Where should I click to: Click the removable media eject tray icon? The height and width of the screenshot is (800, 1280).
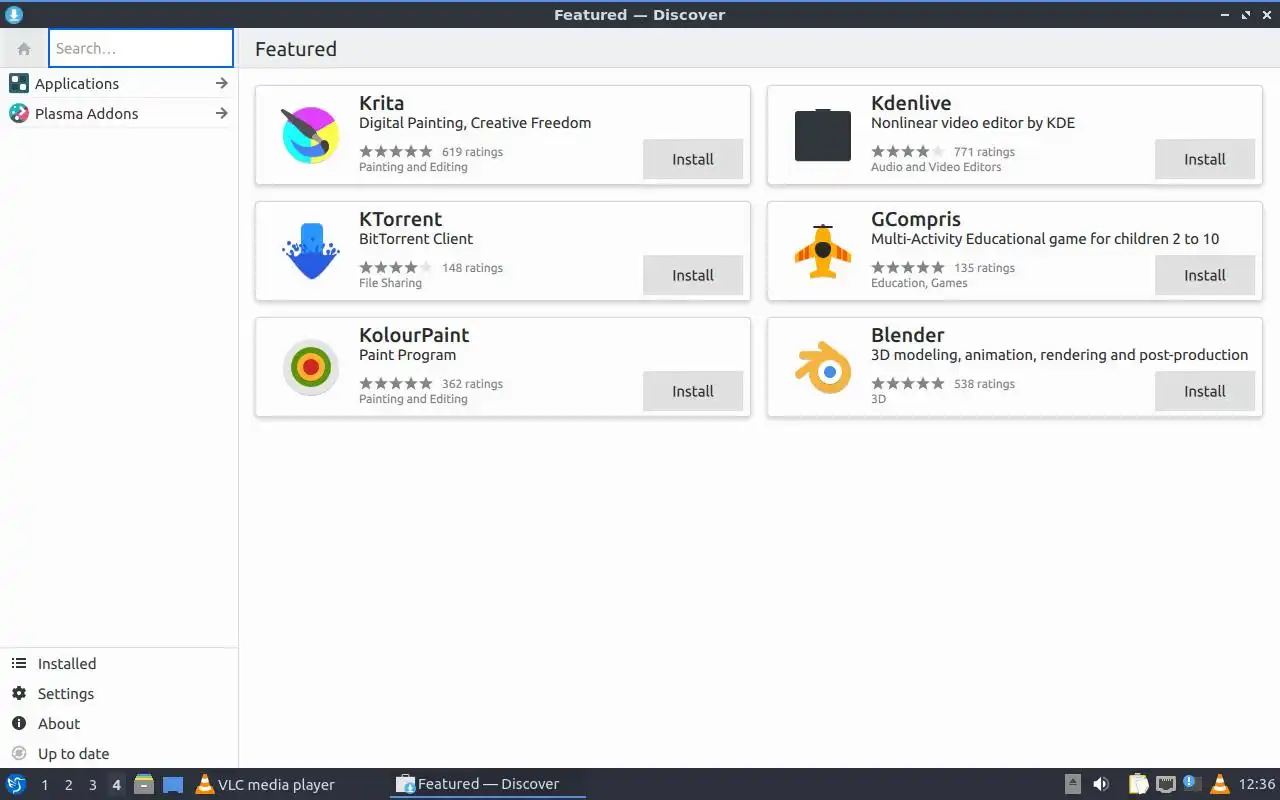tap(1073, 784)
